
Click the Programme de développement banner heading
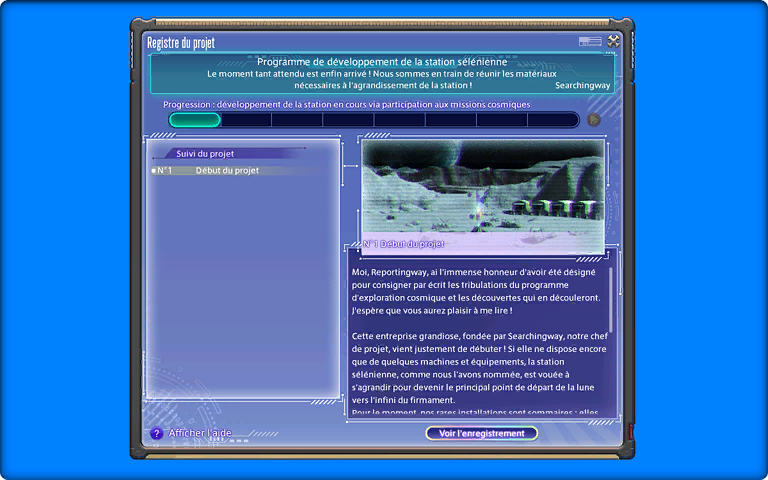[382, 62]
